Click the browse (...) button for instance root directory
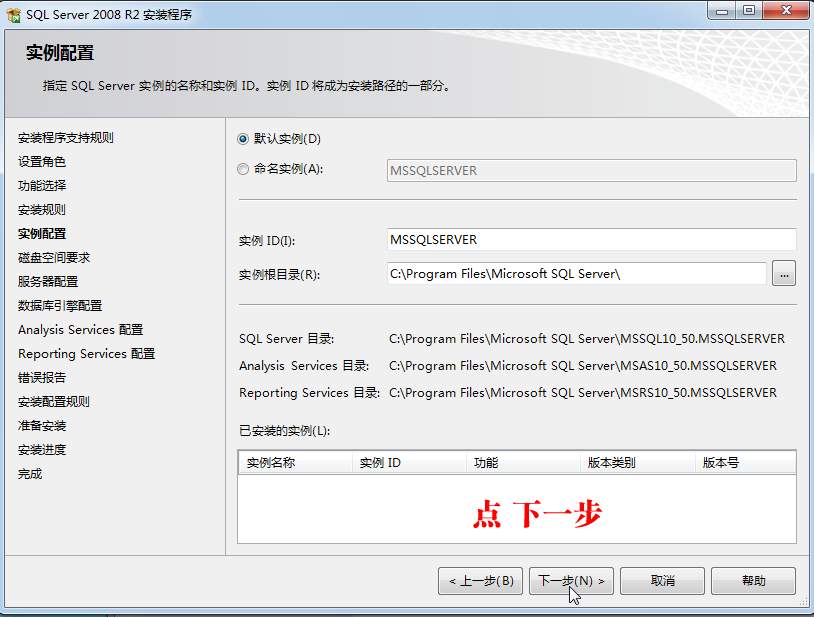814x617 pixels. pos(784,273)
